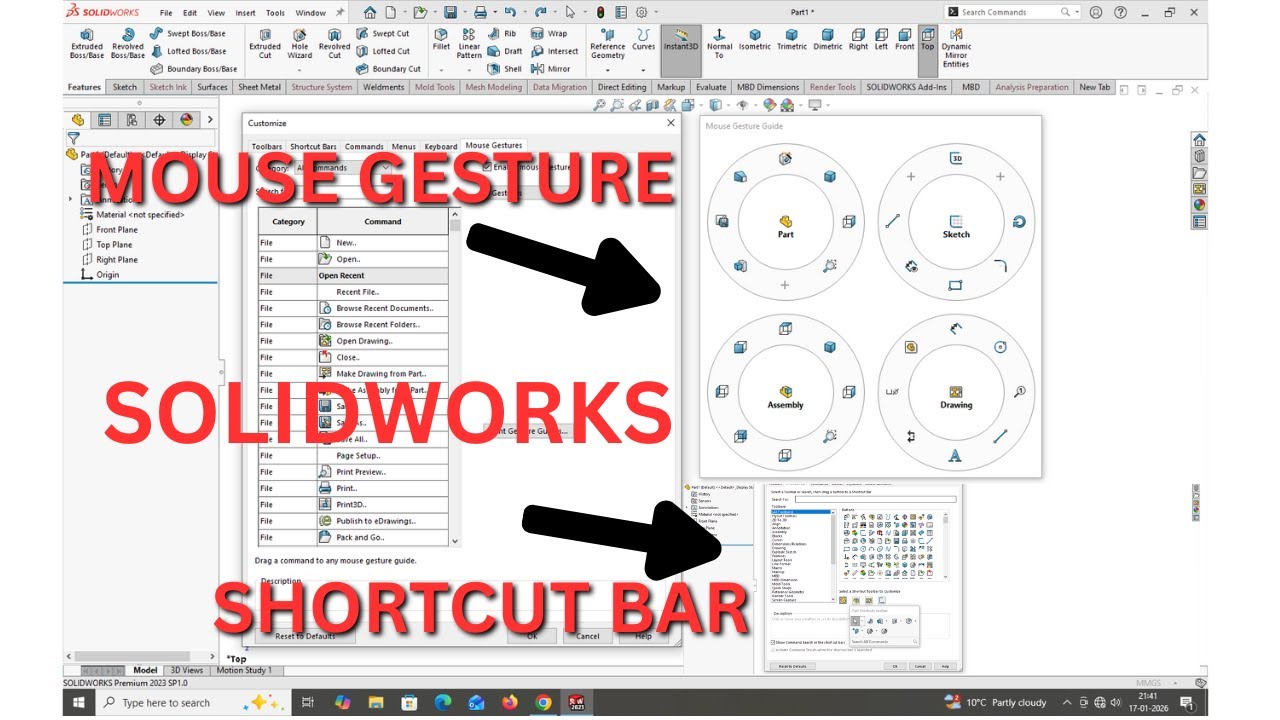
Task: Choose the Boundary Cut command
Action: coord(388,69)
